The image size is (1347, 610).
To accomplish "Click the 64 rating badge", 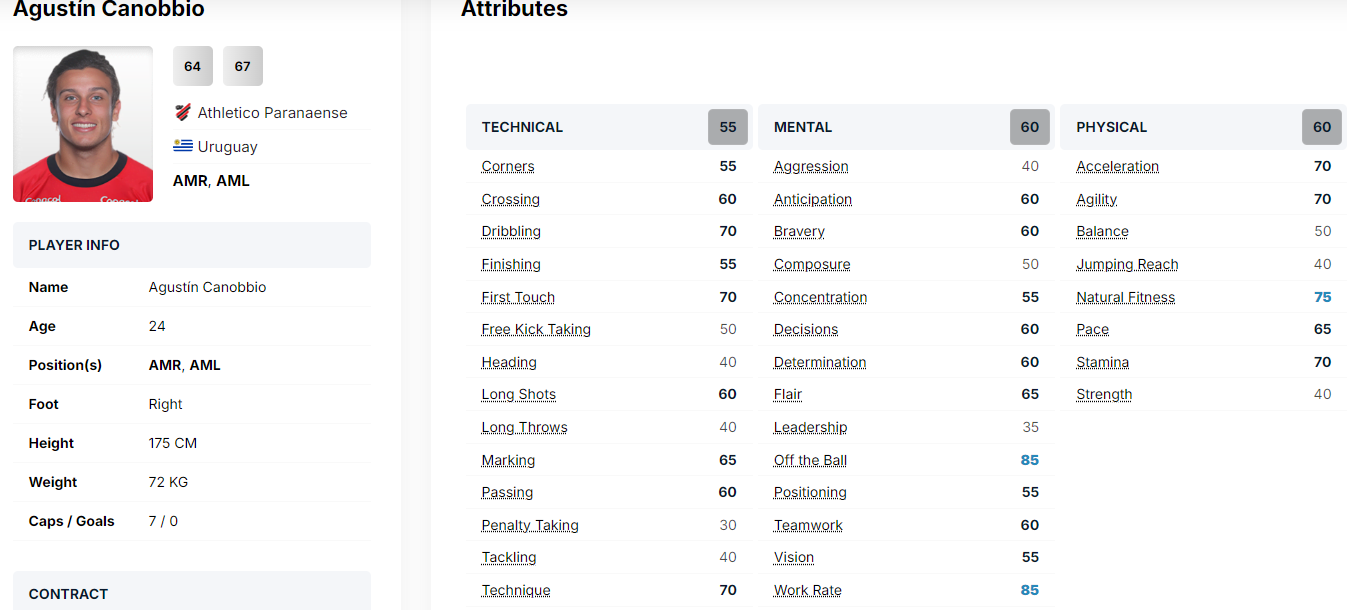I will click(x=192, y=66).
